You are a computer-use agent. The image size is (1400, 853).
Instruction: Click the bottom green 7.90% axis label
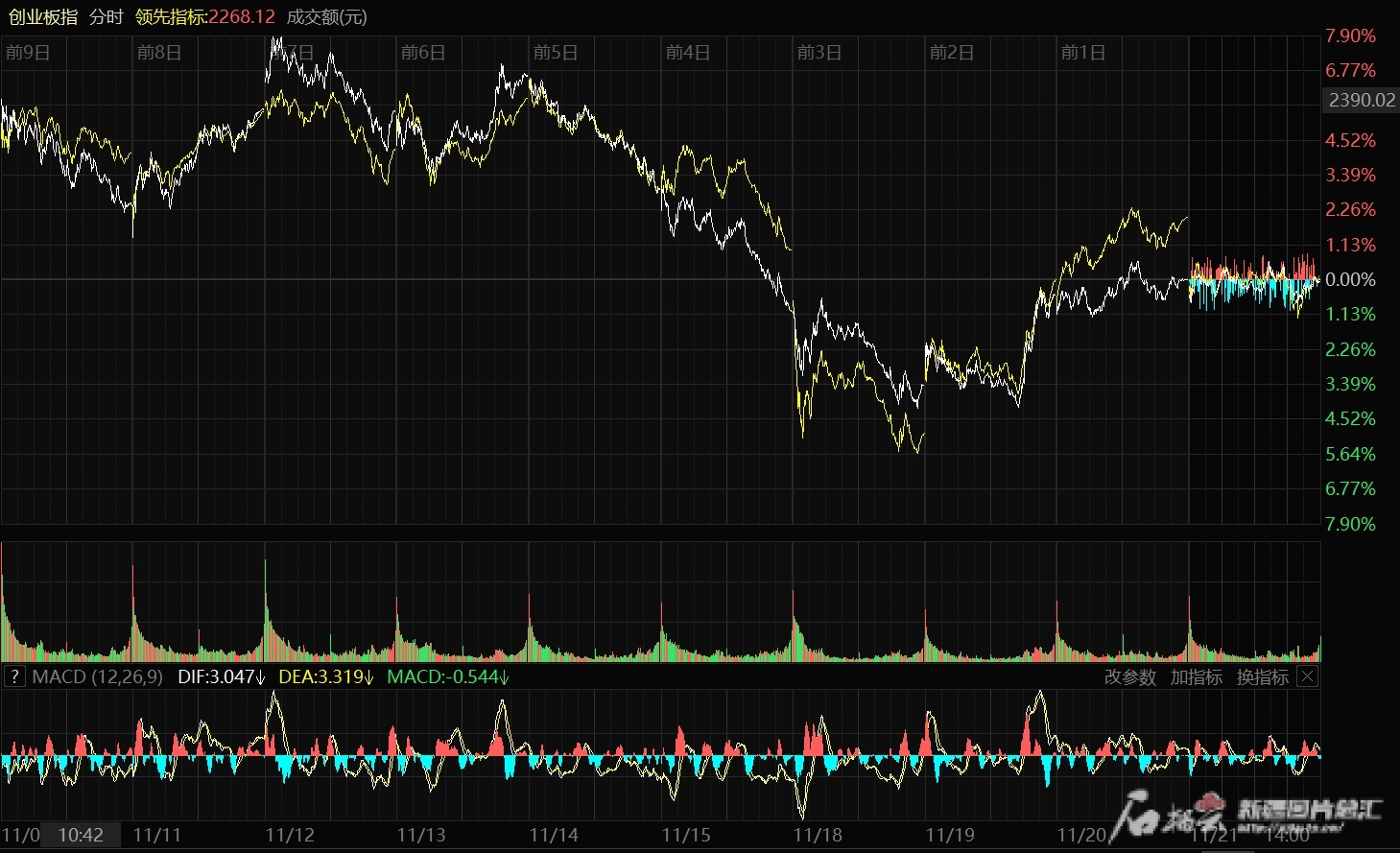[1350, 524]
